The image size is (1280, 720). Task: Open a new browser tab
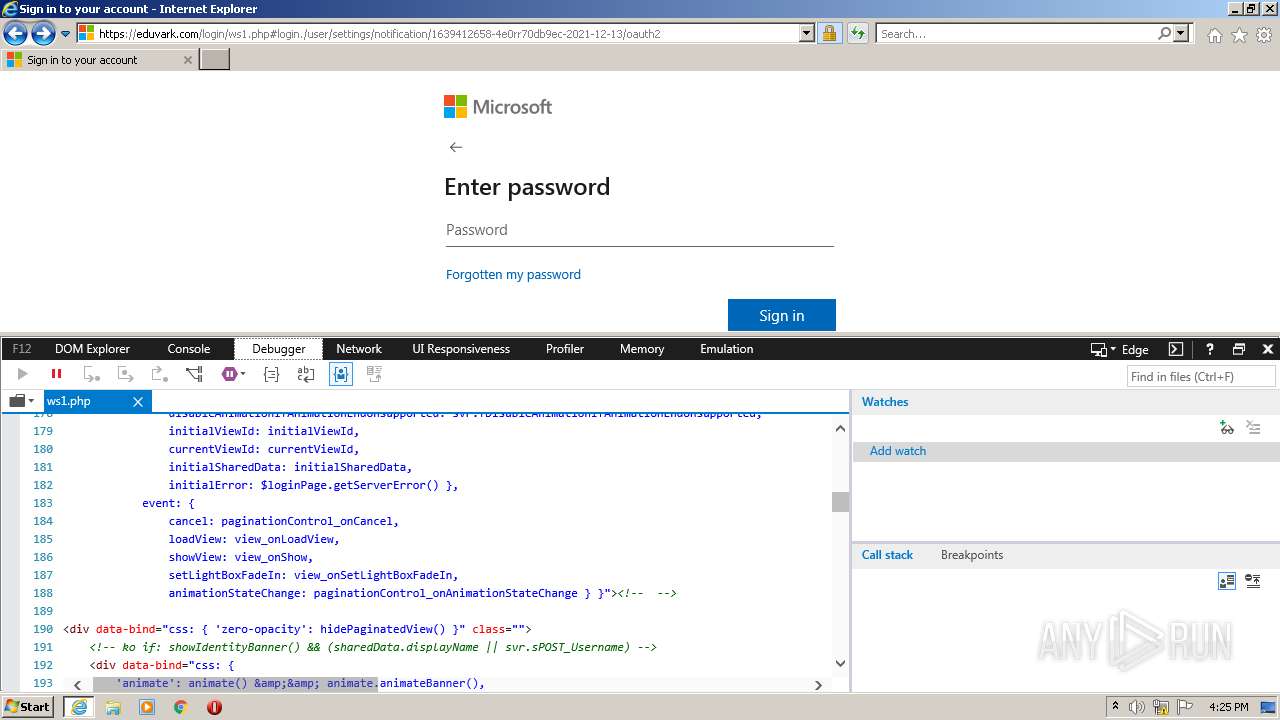point(215,59)
